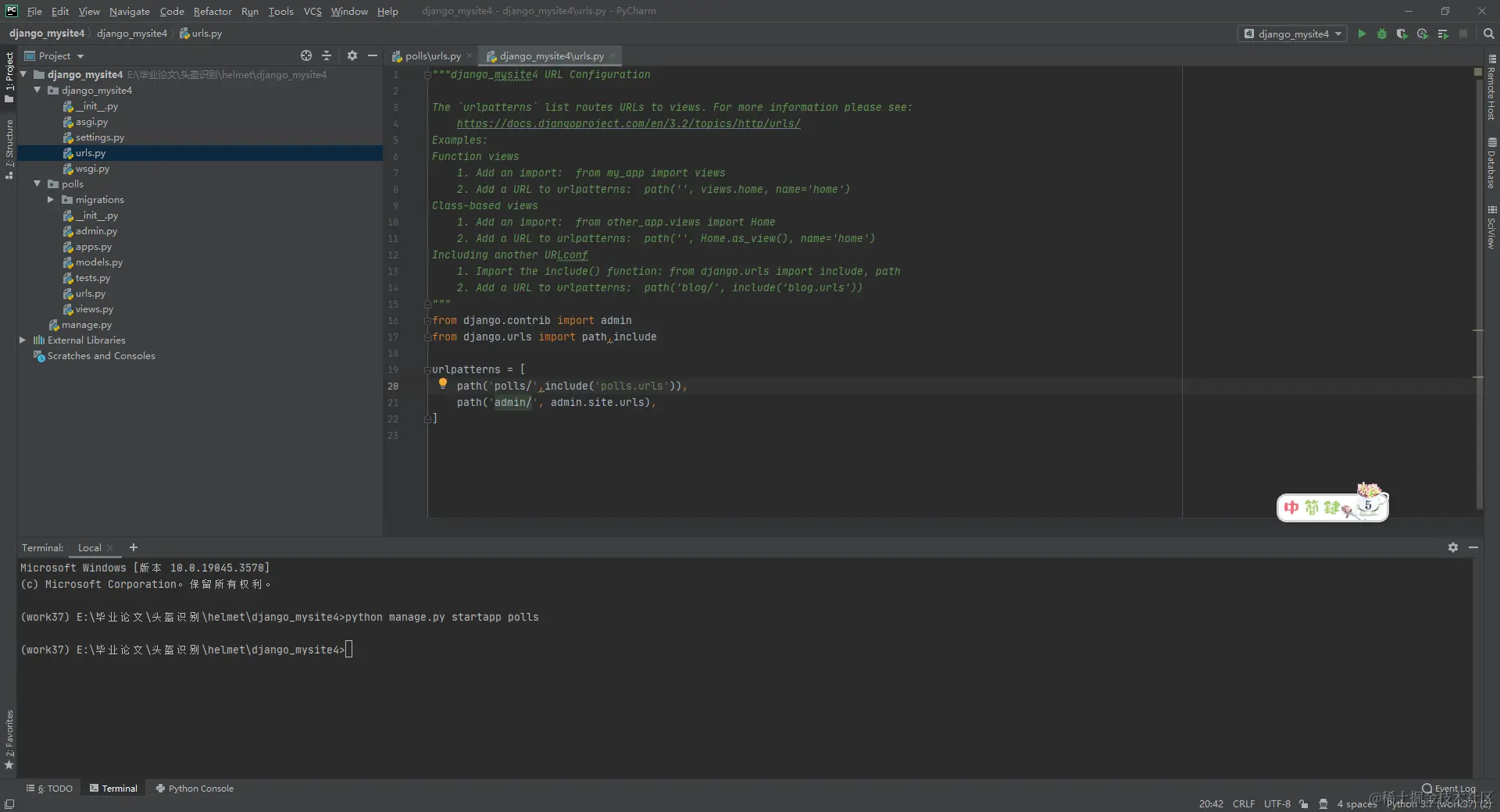The height and width of the screenshot is (812, 1500).
Task: Select asgi.py in the project tree
Action: [91, 121]
